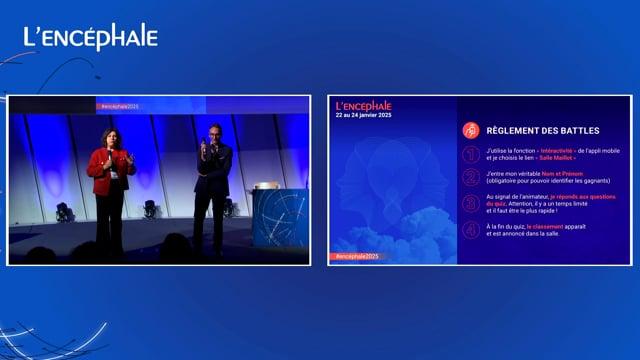Click the red L'ENCÉPHALE logo on the slide

pyautogui.click(x=363, y=106)
